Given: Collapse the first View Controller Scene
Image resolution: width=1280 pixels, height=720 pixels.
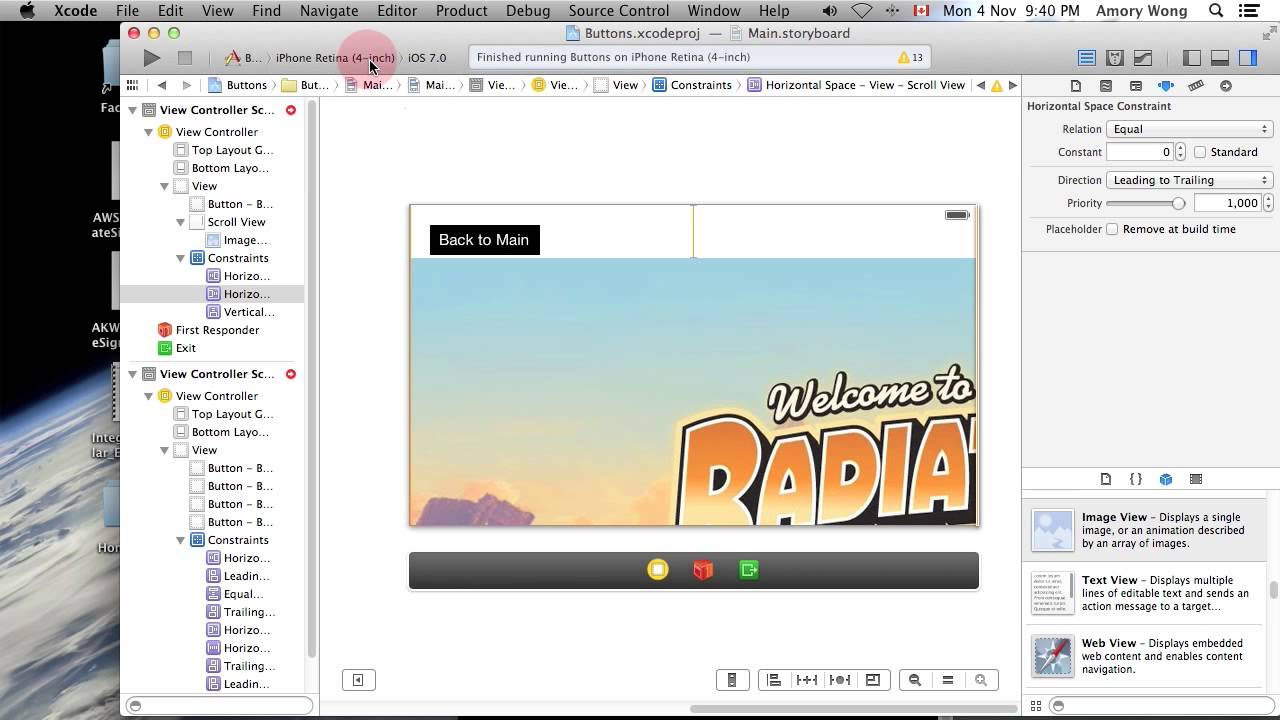Looking at the screenshot, I should pyautogui.click(x=133, y=110).
